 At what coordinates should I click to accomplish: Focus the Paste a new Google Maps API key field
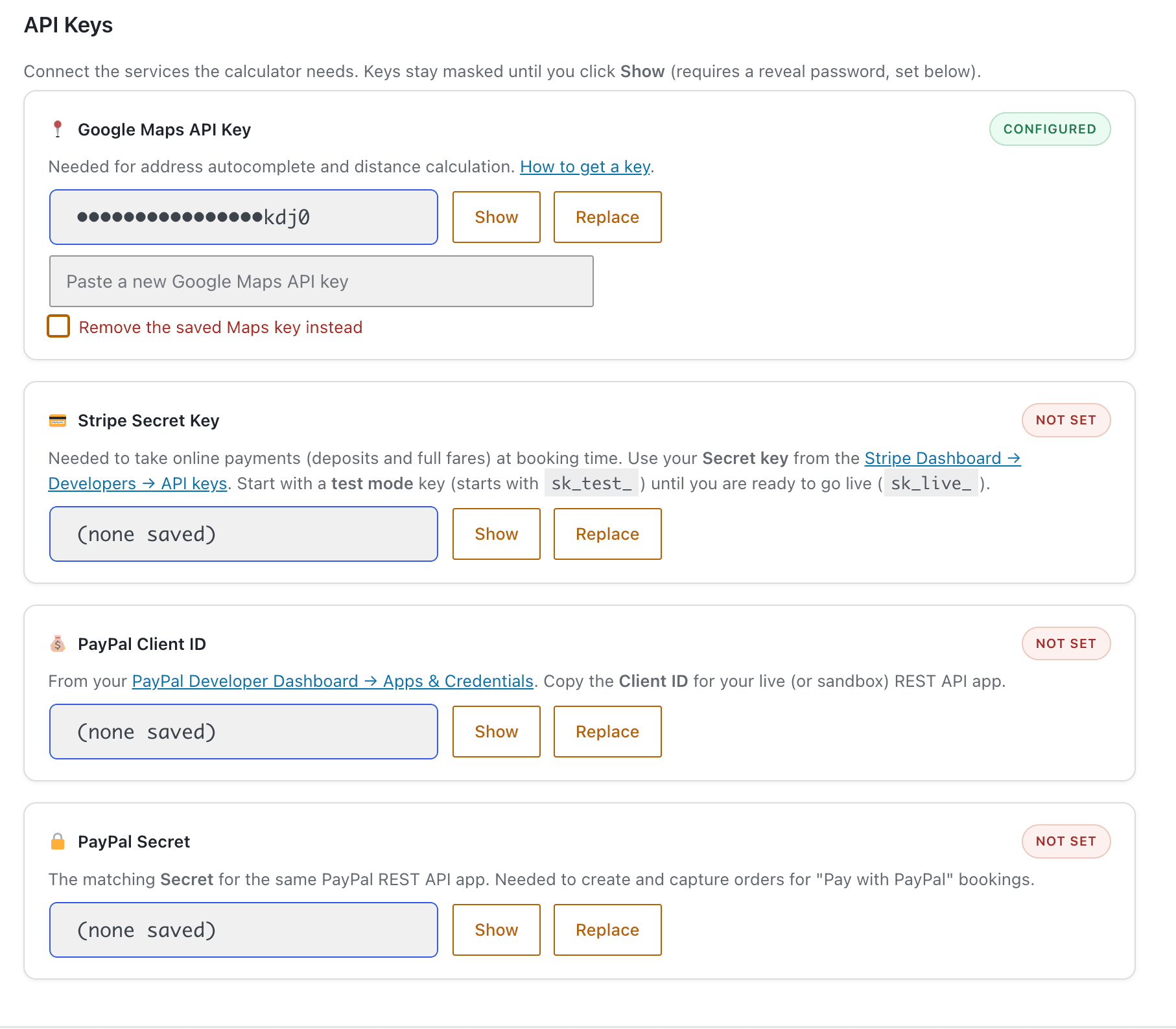(x=322, y=281)
